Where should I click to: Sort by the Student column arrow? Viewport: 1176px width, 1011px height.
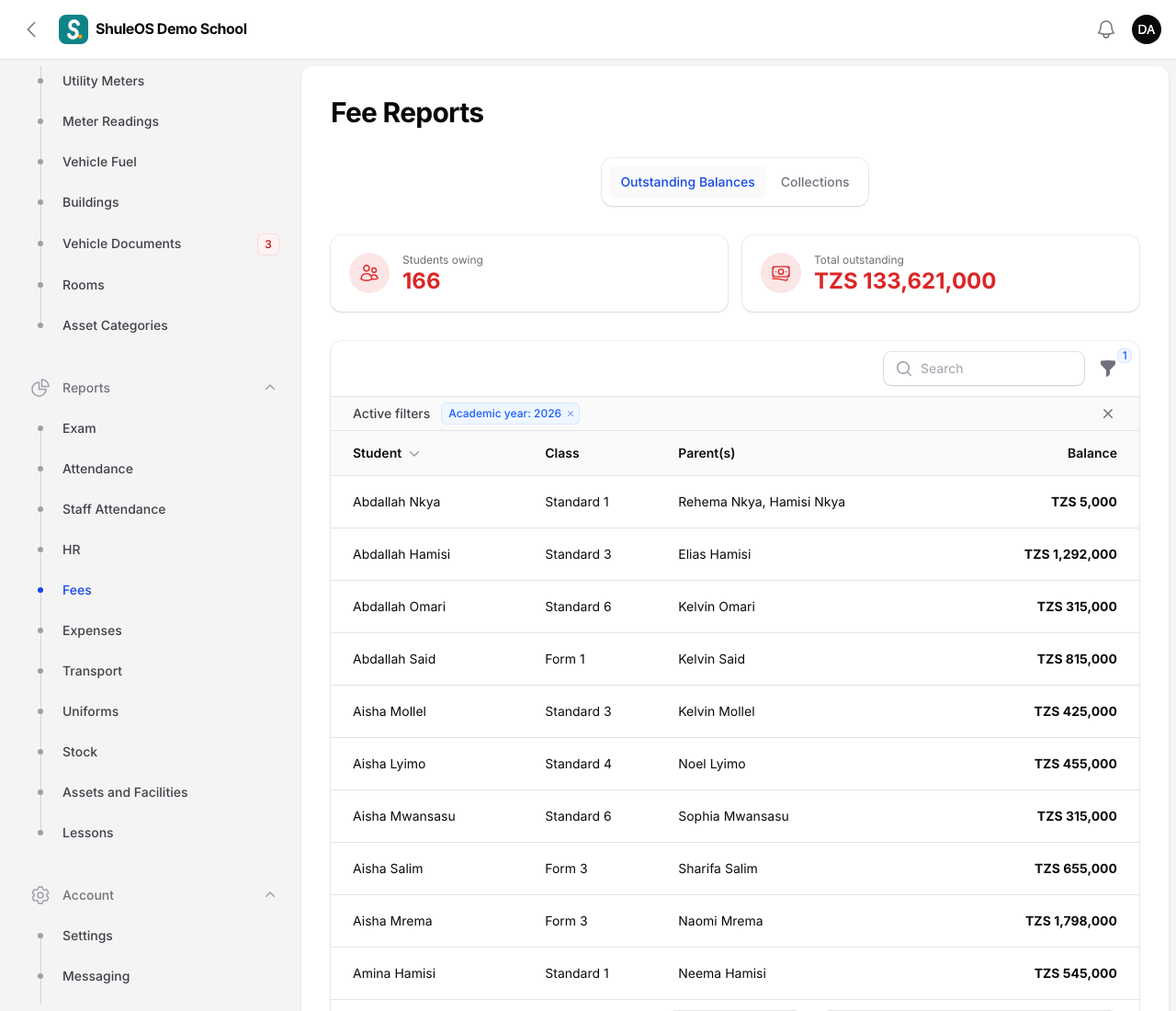pyautogui.click(x=414, y=454)
